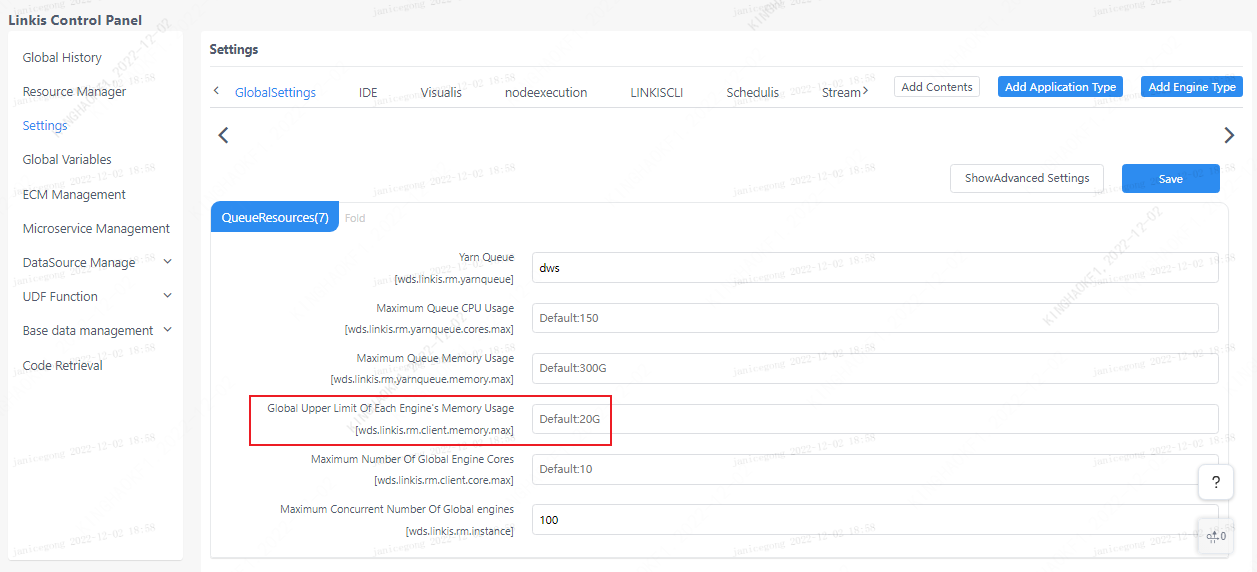This screenshot has height=572, width=1257.
Task: Open ECM Management page
Action: (74, 194)
